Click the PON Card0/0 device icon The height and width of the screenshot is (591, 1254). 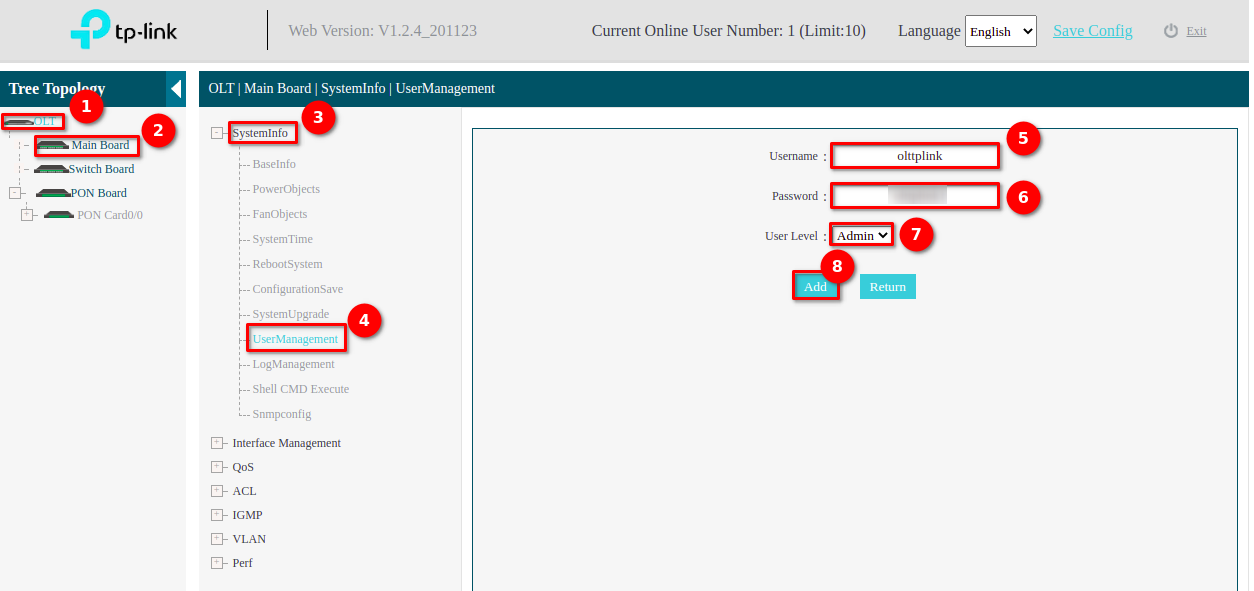pyautogui.click(x=59, y=215)
